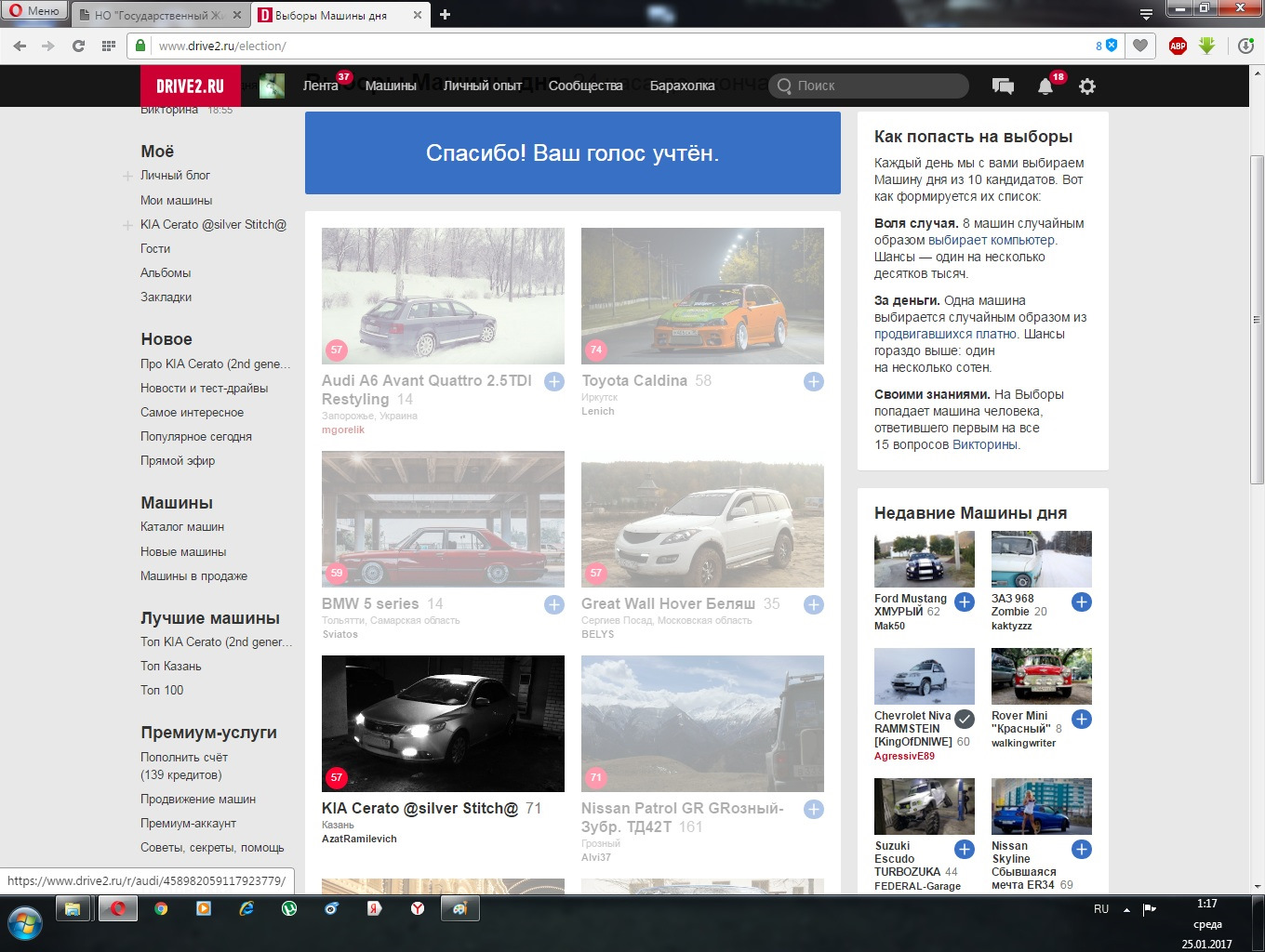Screen dimensions: 1265x952
Task: Open the notifications bell with badge 18
Action: coord(1045,86)
